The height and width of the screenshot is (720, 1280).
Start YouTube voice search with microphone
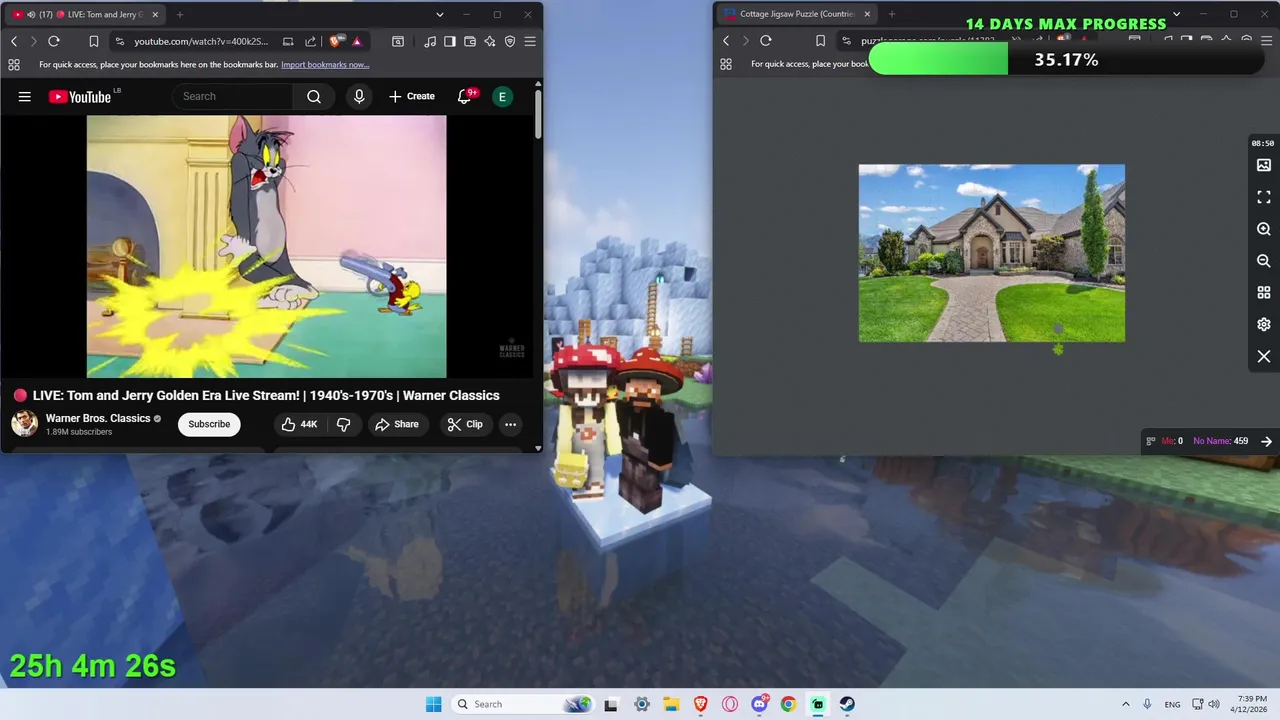pyautogui.click(x=359, y=96)
